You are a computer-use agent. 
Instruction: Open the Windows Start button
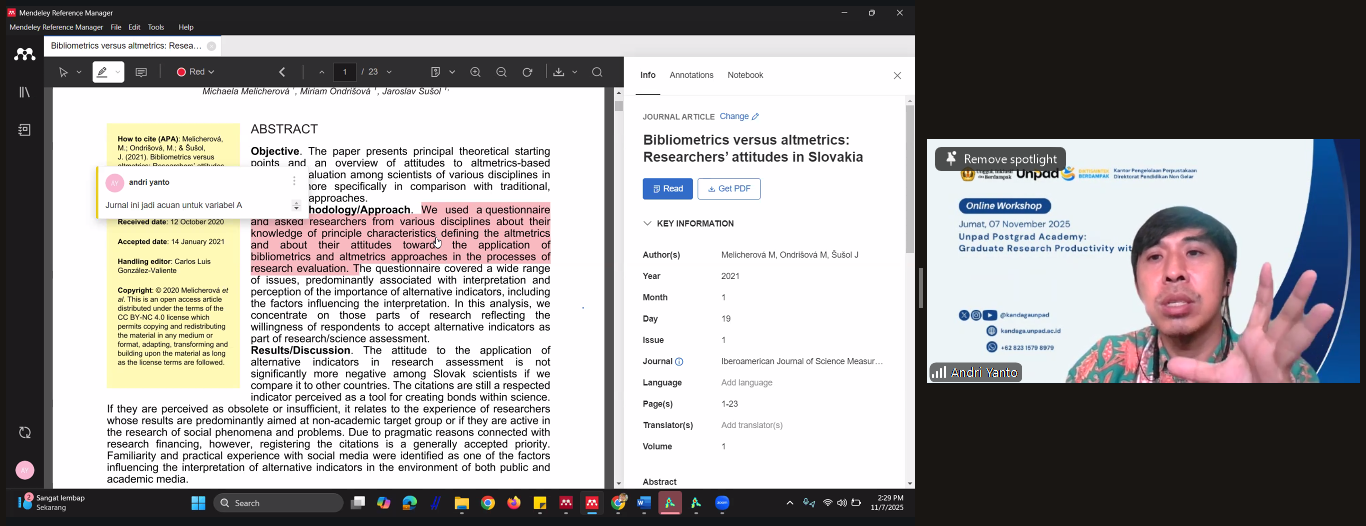pos(198,503)
